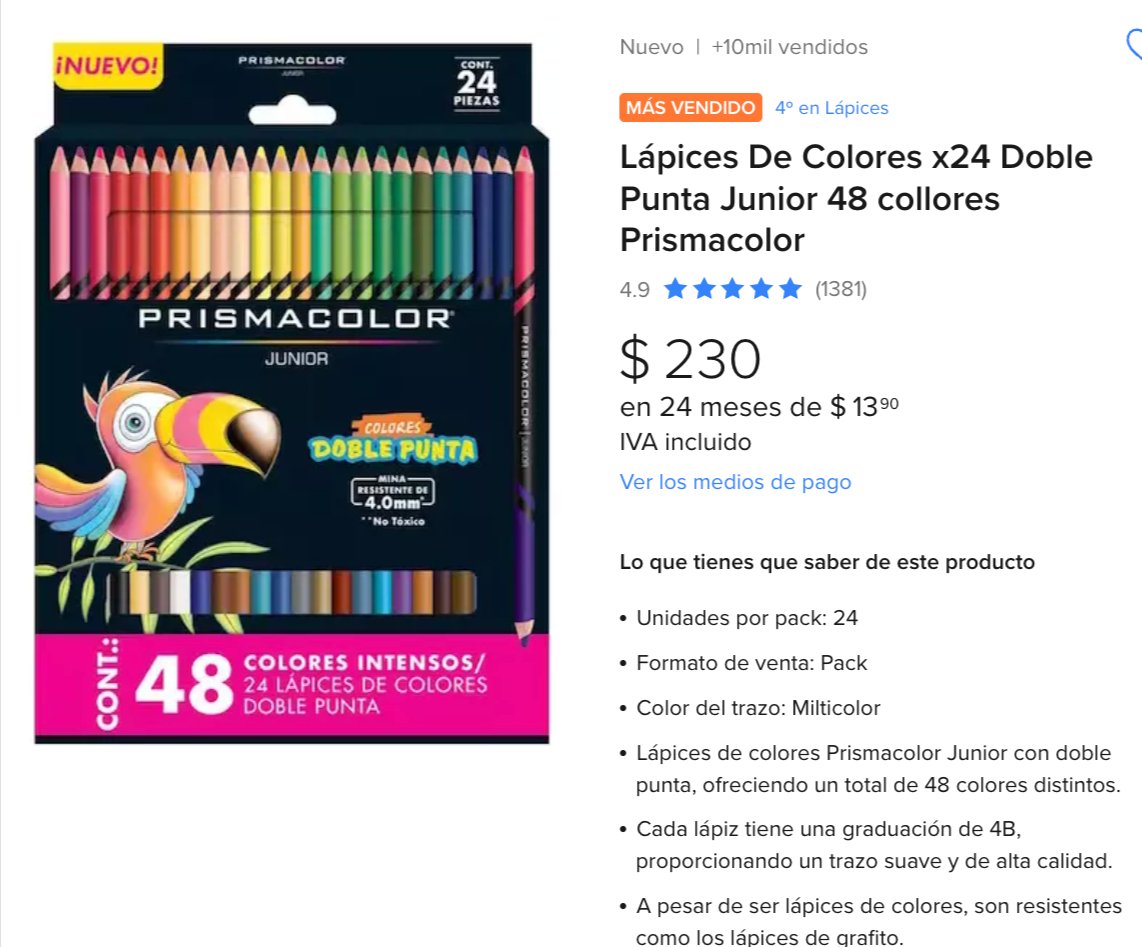Open the '4º en Lápices' ranking link
This screenshot has width=1142, height=947.
(x=832, y=108)
